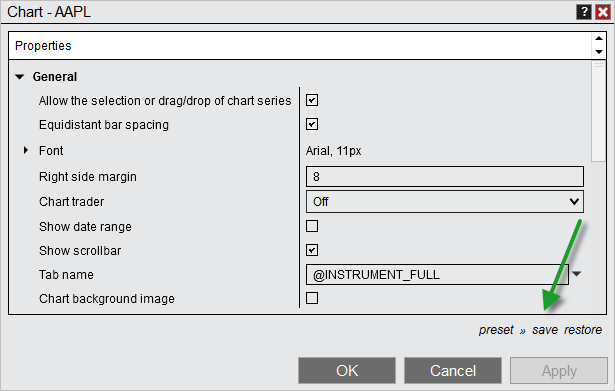Click the Properties header up arrow
This screenshot has width=615, height=391.
(599, 38)
